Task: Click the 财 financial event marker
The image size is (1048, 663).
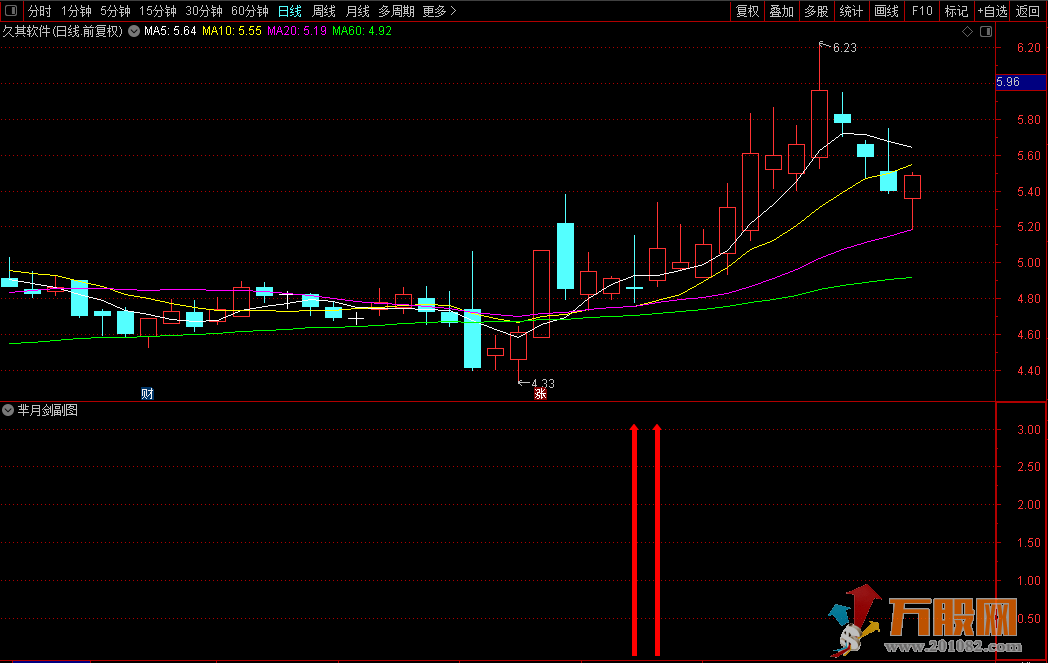Action: (x=147, y=394)
